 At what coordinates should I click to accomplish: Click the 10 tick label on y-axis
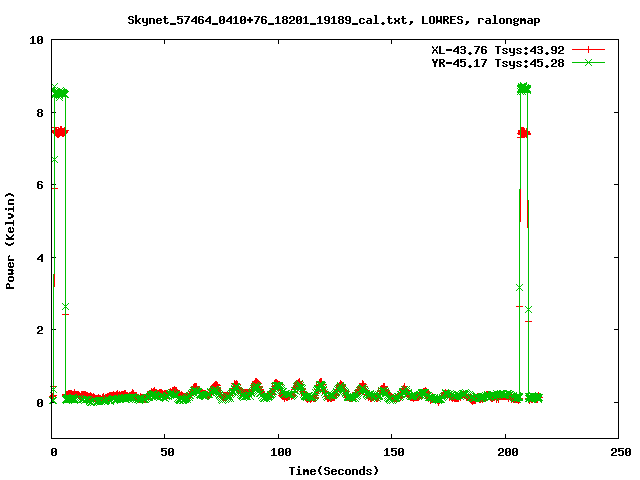point(36,40)
